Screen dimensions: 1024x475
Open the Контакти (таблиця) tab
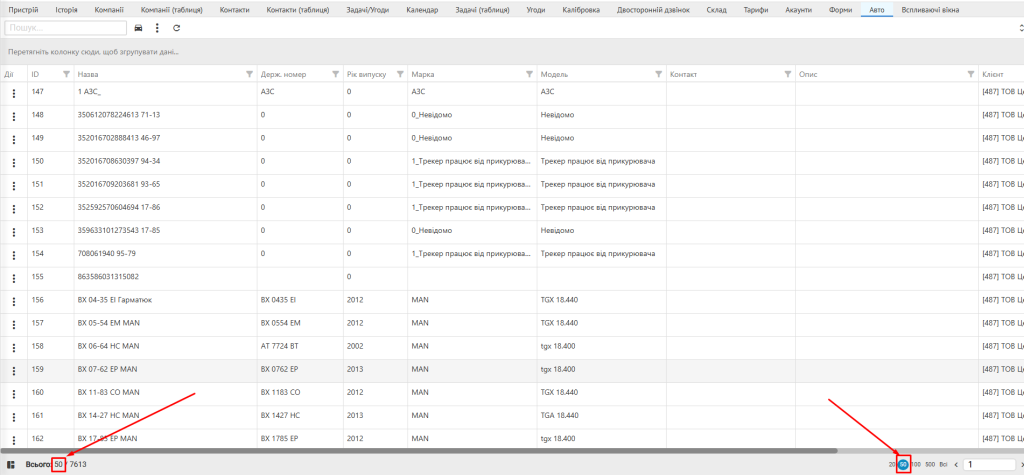pos(298,10)
